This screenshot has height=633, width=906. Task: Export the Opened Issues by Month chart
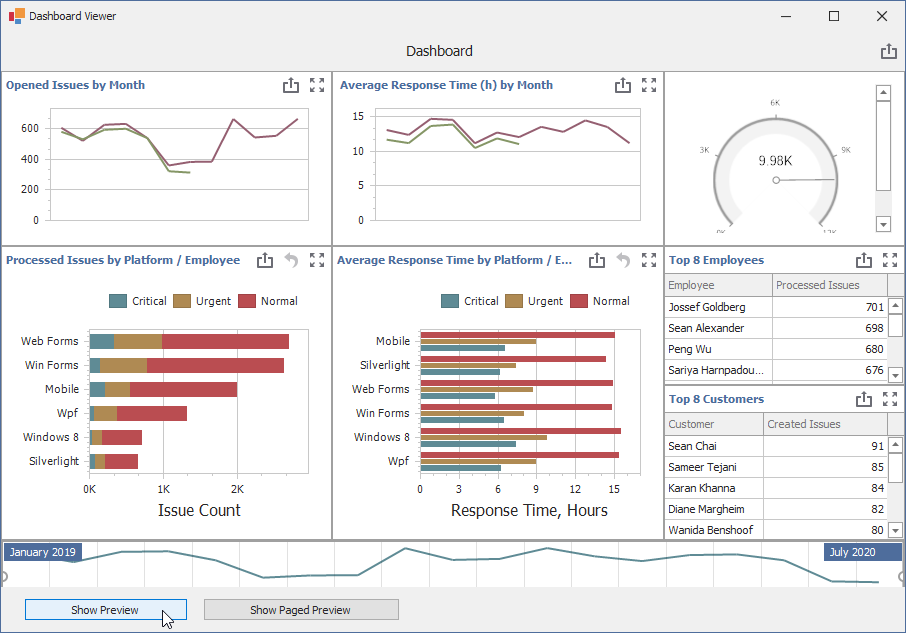291,85
